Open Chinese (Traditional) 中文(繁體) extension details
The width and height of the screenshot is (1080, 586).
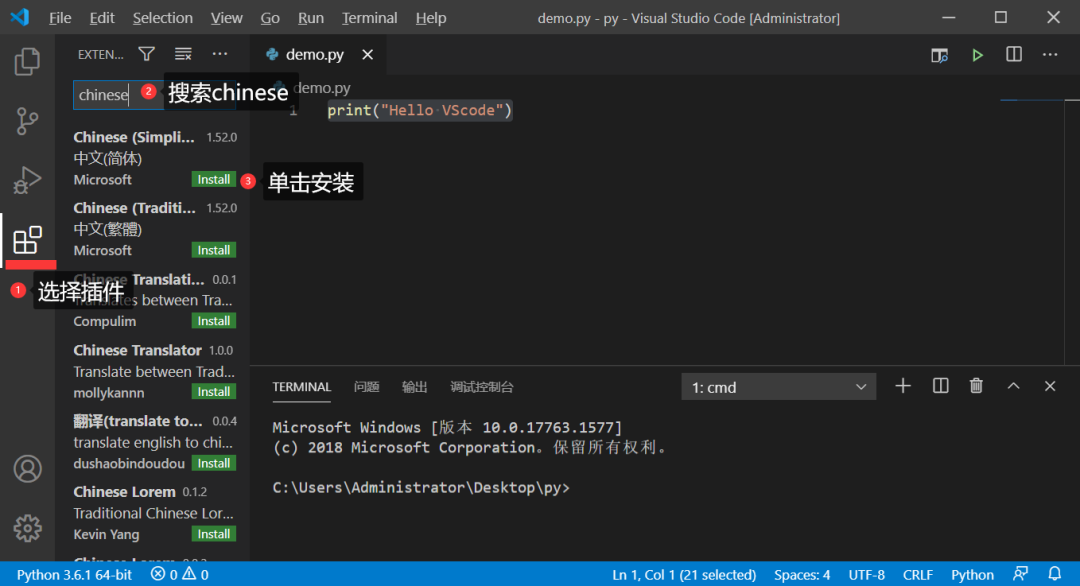coord(154,229)
